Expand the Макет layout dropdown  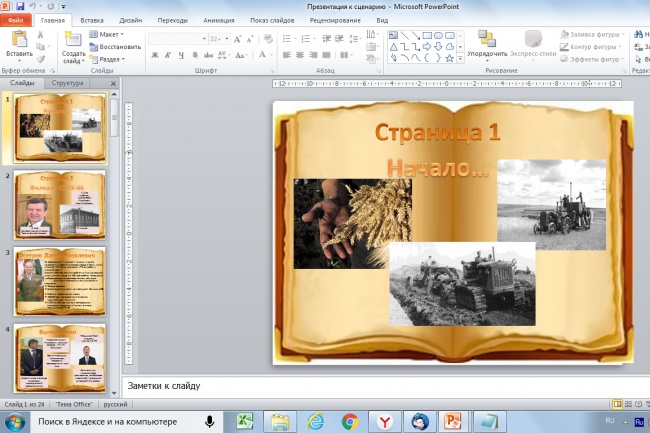[x=107, y=34]
